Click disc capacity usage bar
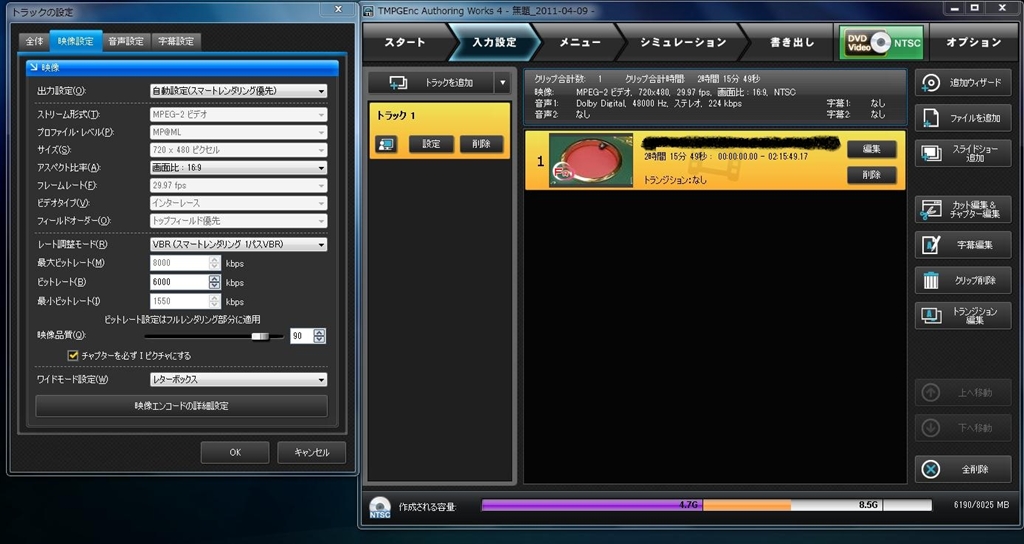The width and height of the screenshot is (1024, 544). (707, 505)
